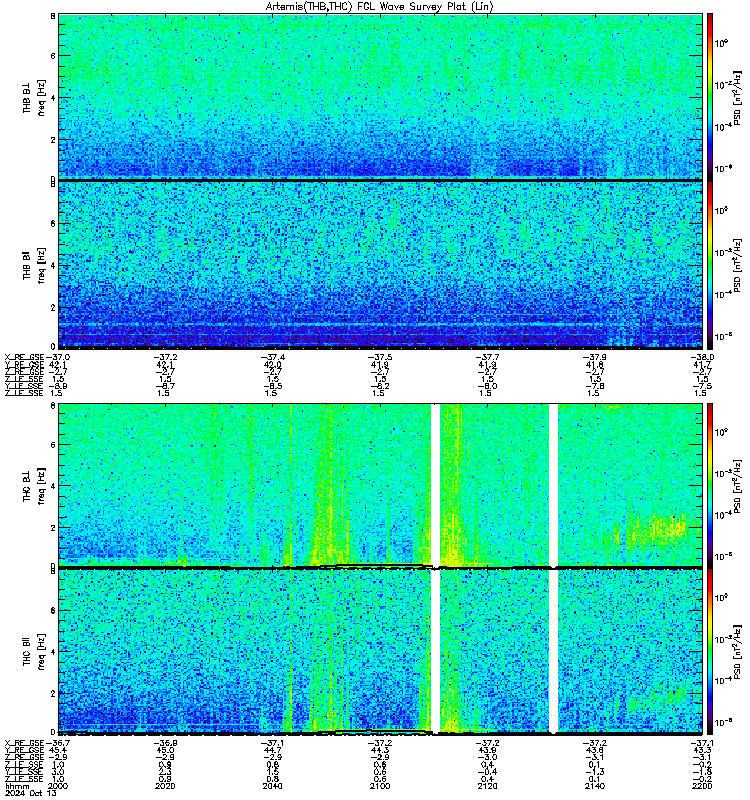750x800 pixels.
Task: Click the '8' frequency tick of the THB B⊥ panel
Action: [x=53, y=16]
